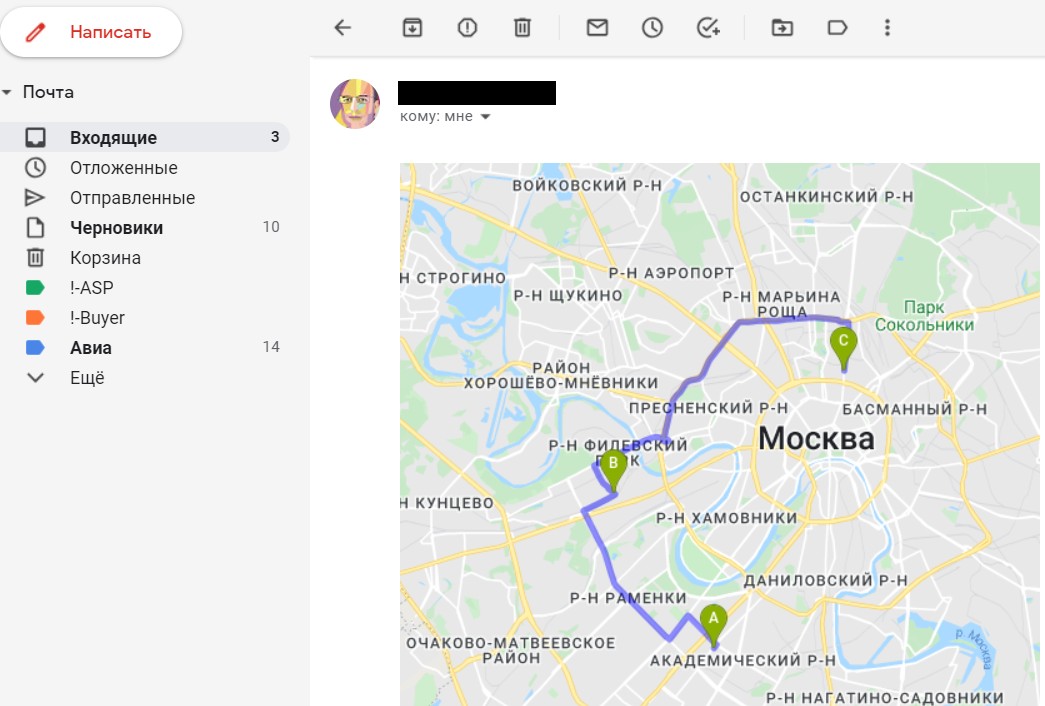Add message to tasks

pos(708,28)
